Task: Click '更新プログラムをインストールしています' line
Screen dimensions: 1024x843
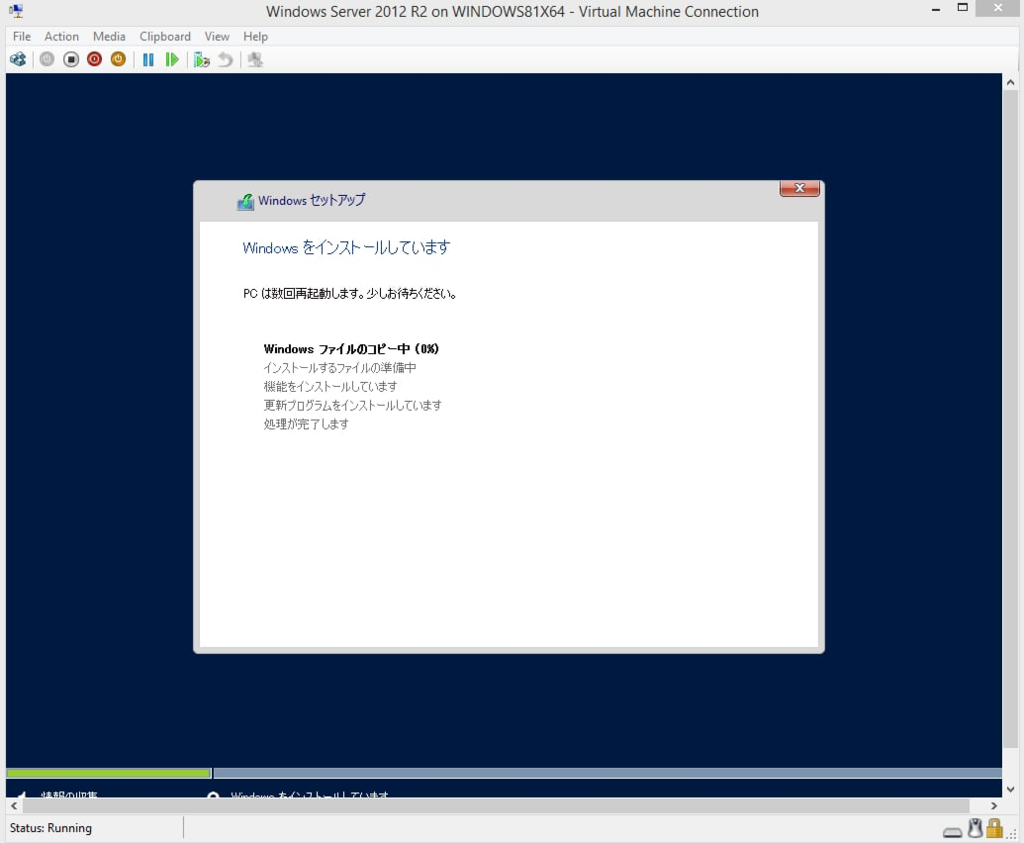Action: click(x=353, y=406)
